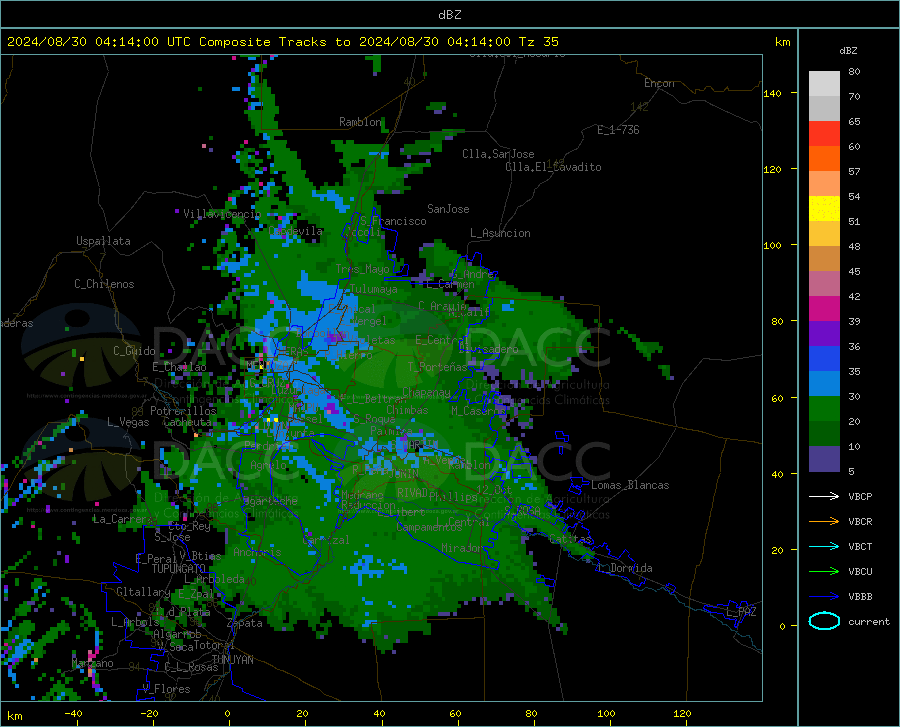Click the Villavicencio place label

pyautogui.click(x=222, y=214)
